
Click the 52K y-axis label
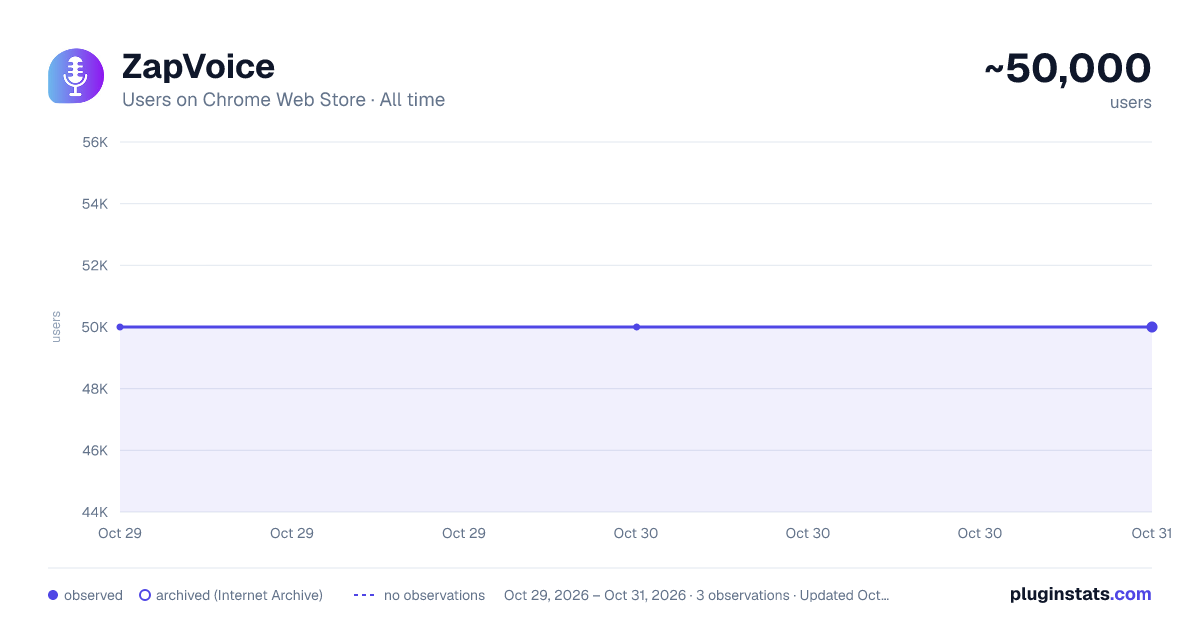[x=95, y=265]
